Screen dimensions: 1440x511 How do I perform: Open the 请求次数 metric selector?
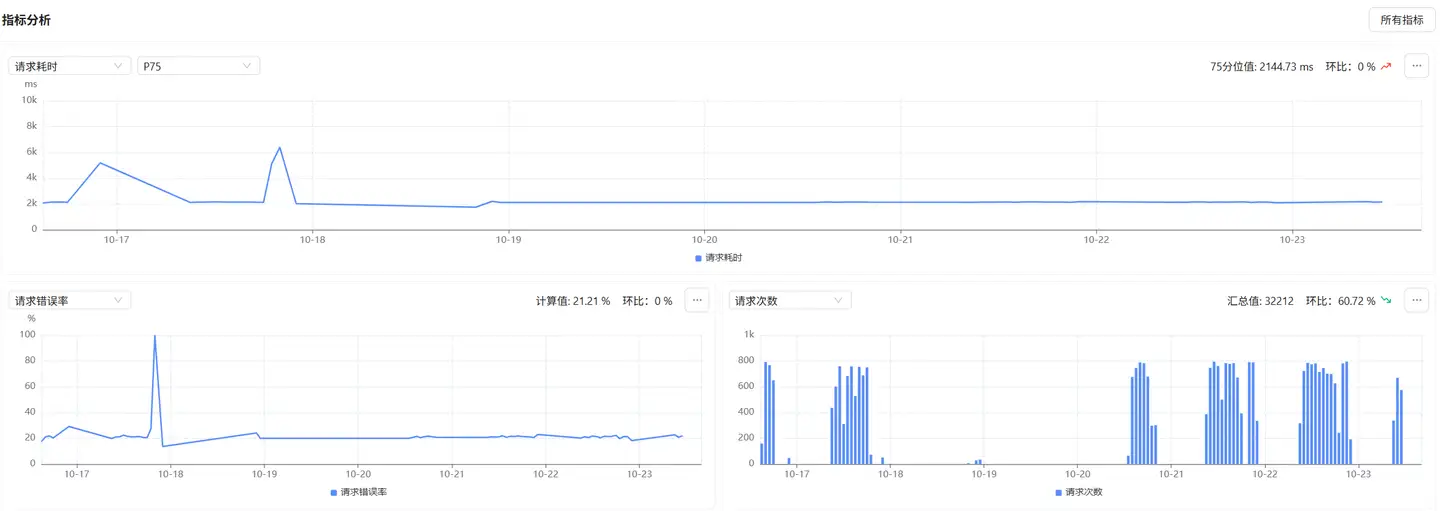pyautogui.click(x=789, y=300)
